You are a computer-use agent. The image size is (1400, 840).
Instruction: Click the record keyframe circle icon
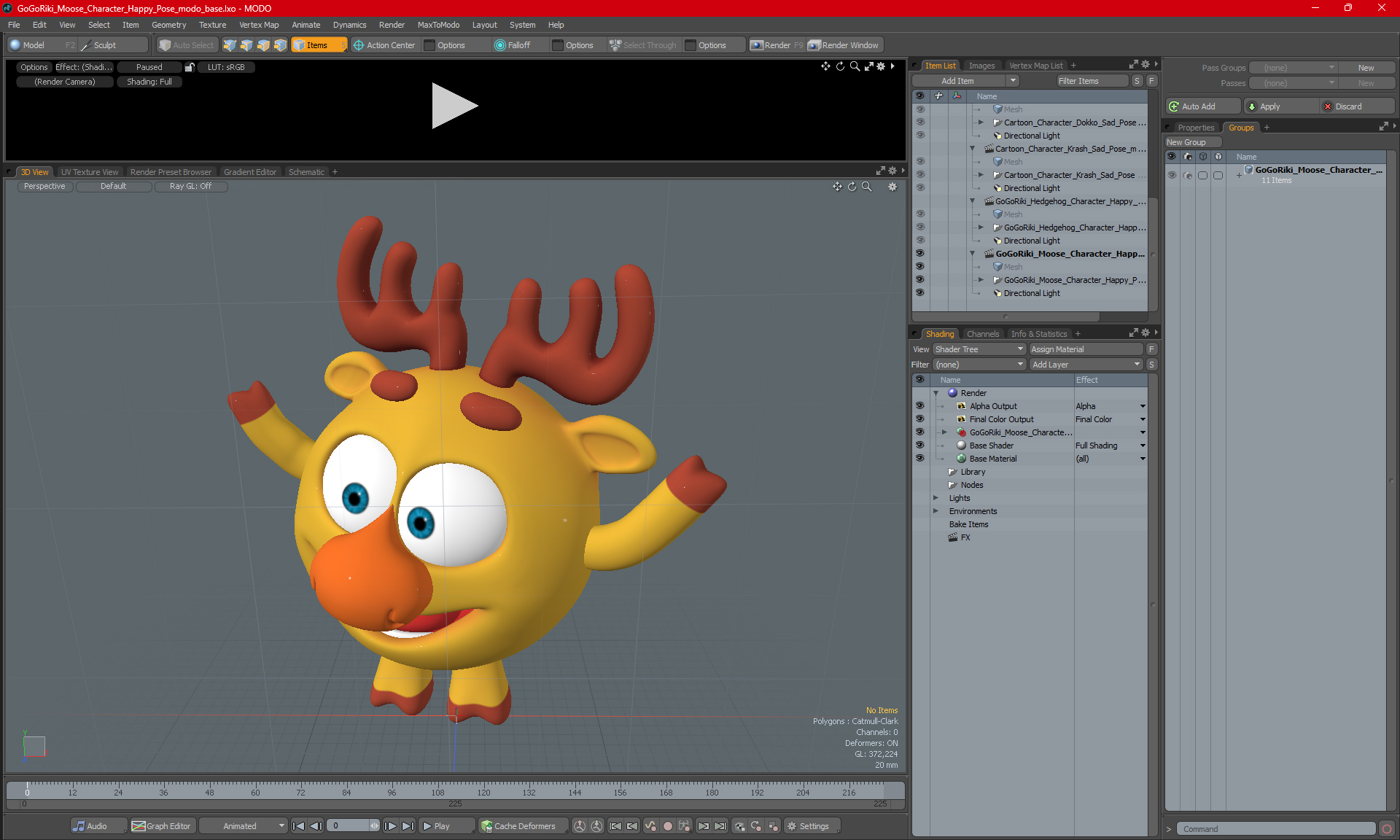pyautogui.click(x=667, y=826)
